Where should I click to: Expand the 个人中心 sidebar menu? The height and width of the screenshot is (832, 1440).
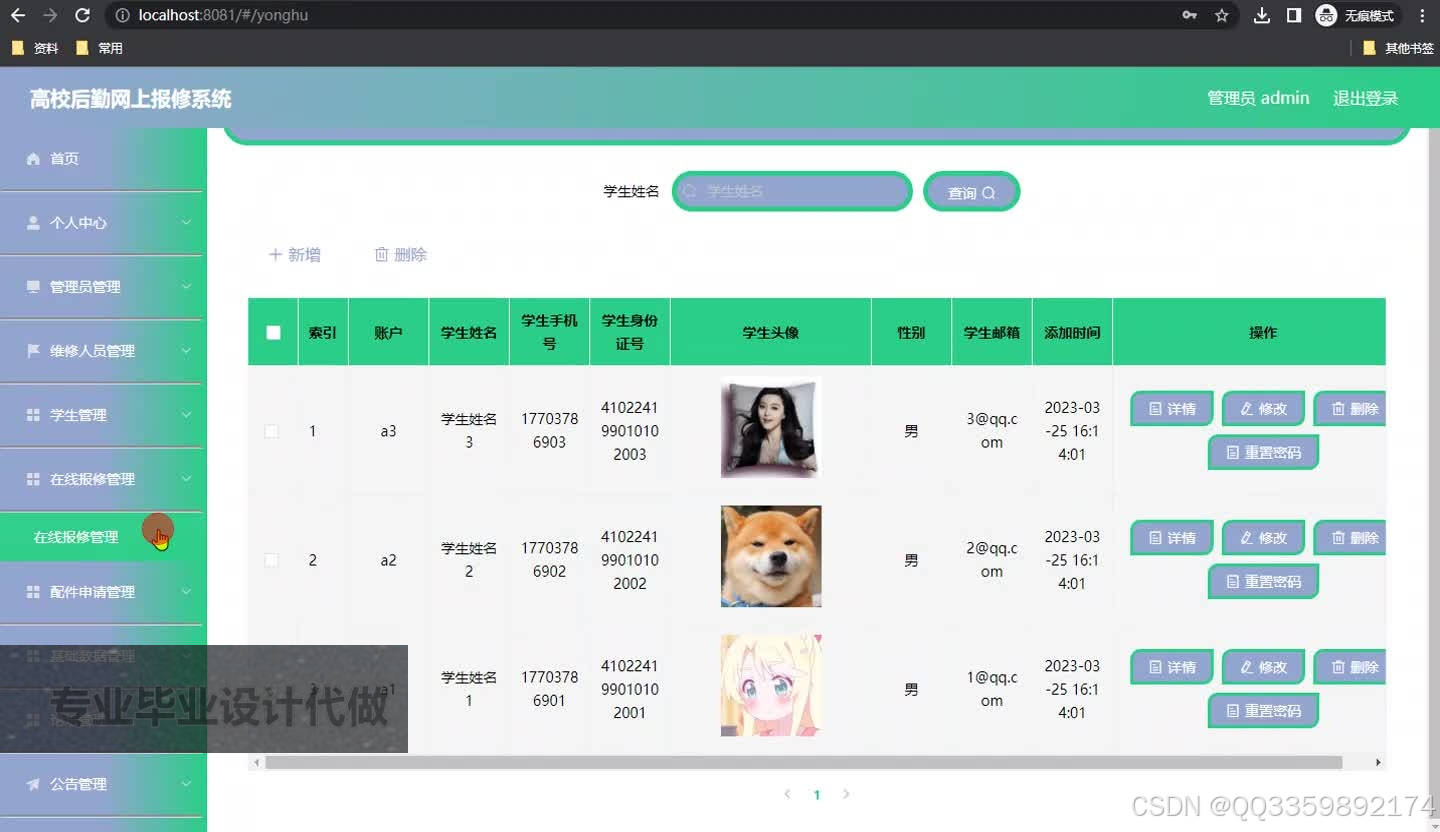tap(102, 222)
